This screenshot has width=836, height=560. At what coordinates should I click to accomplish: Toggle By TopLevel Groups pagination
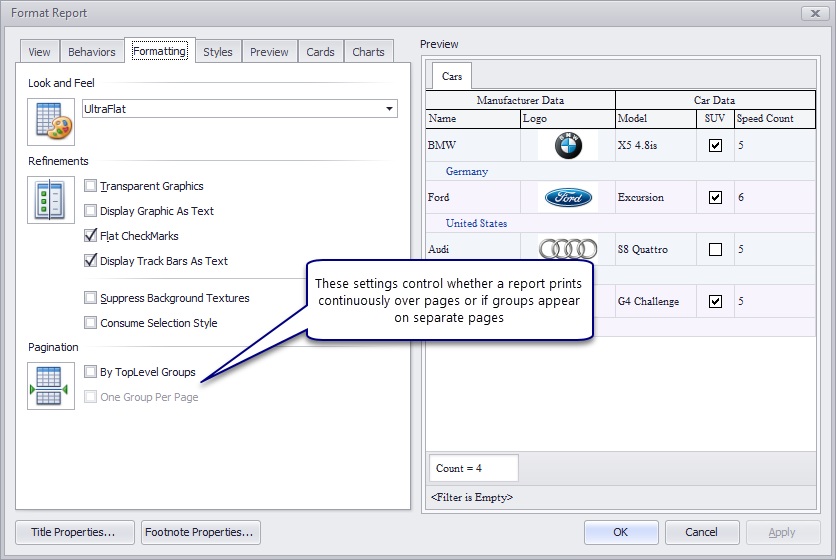coord(91,372)
